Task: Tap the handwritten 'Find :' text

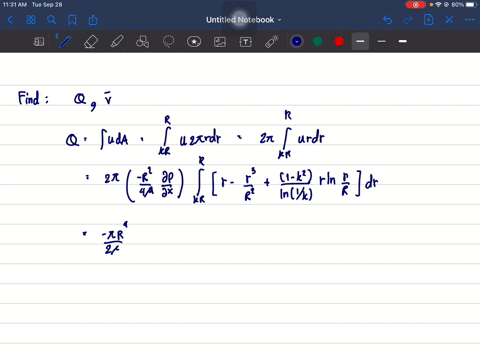Action: click(x=33, y=98)
